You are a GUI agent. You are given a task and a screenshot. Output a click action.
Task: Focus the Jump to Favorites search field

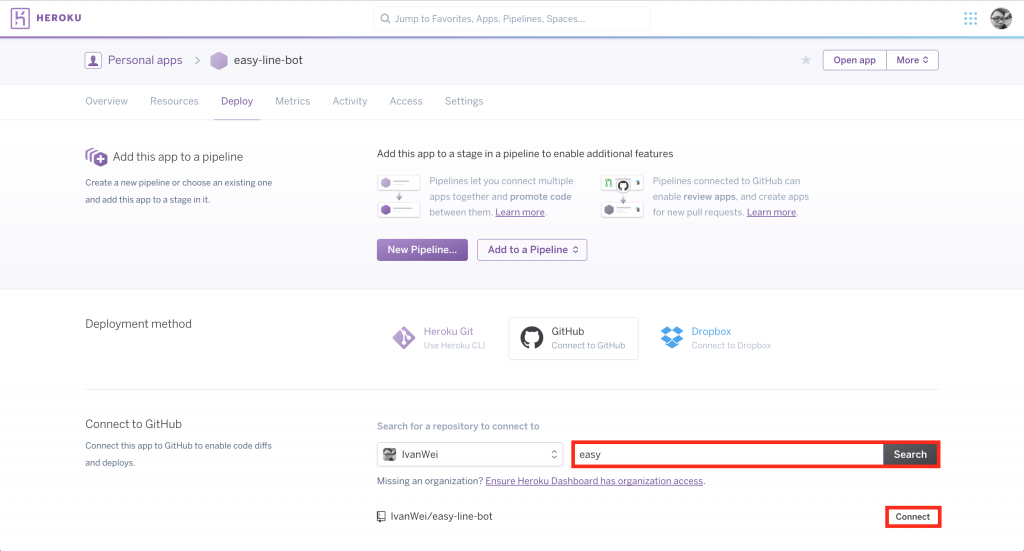[x=512, y=18]
